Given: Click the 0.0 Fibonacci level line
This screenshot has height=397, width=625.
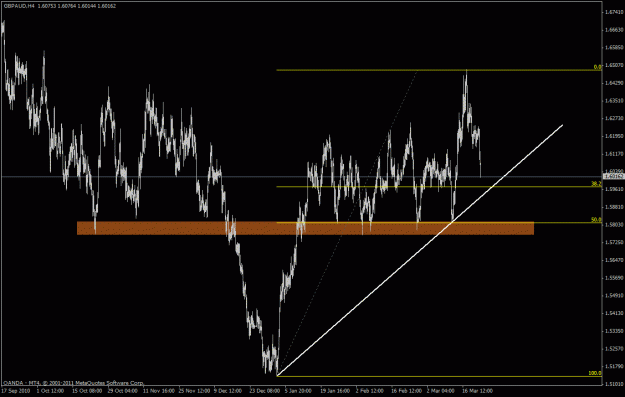Looking at the screenshot, I should pyautogui.click(x=438, y=70).
